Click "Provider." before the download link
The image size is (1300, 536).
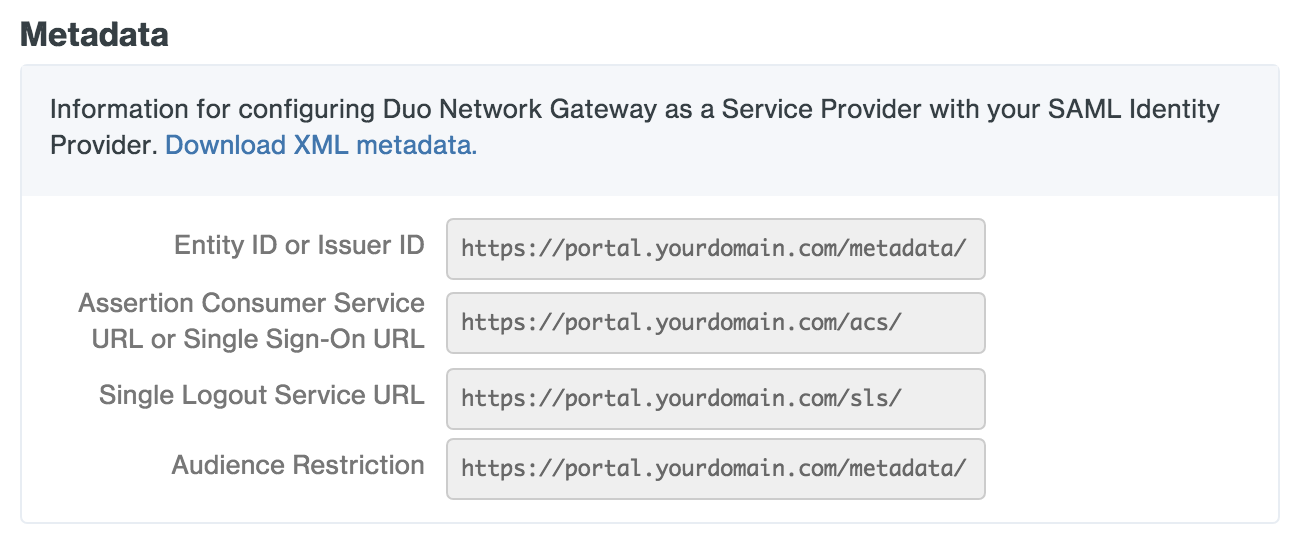coord(105,145)
